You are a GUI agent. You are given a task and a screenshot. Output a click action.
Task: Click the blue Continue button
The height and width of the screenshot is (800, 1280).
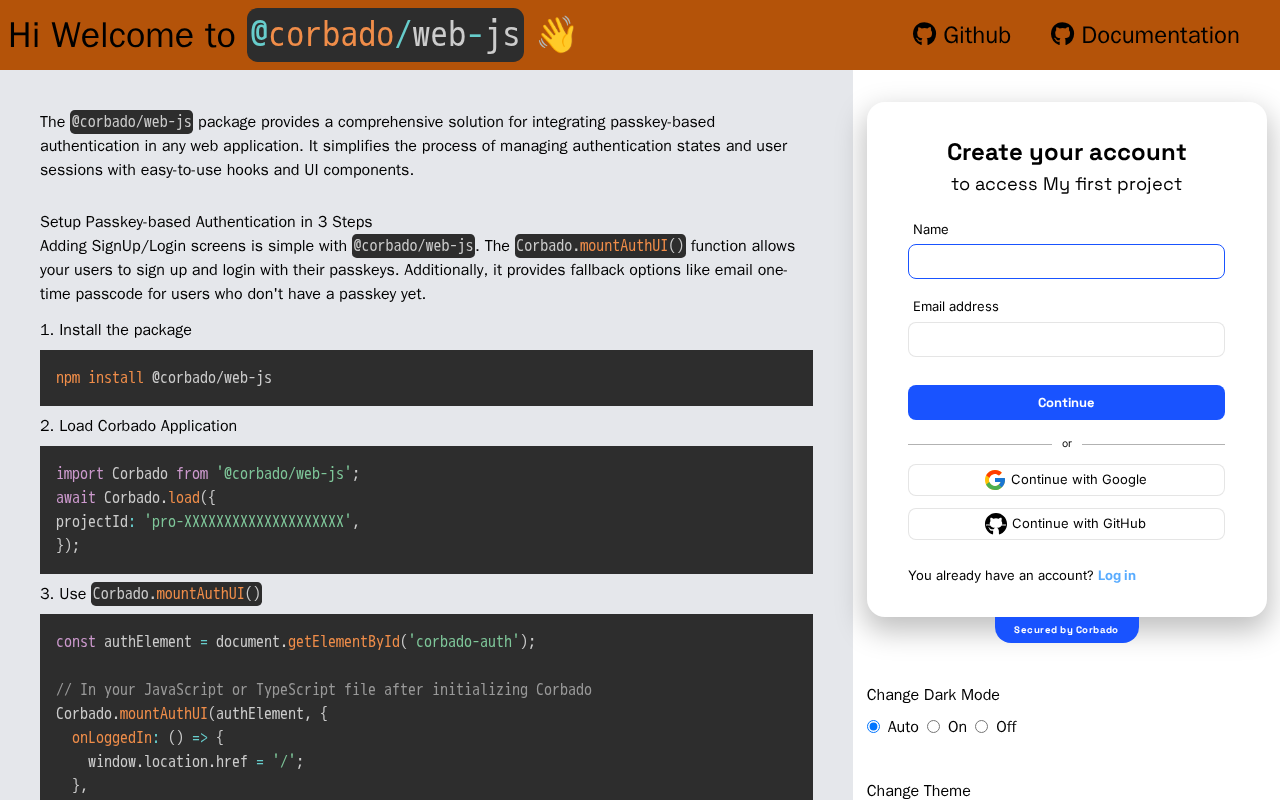(x=1066, y=402)
